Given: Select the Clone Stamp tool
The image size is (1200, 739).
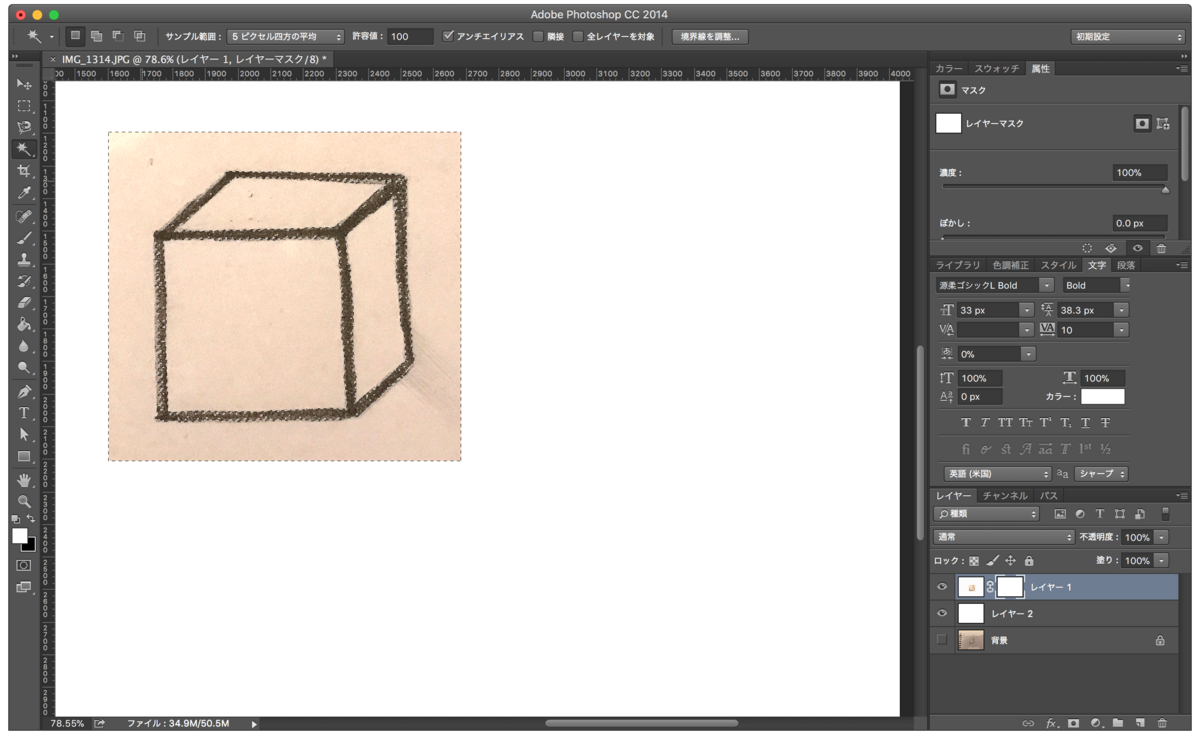Looking at the screenshot, I should pos(24,260).
